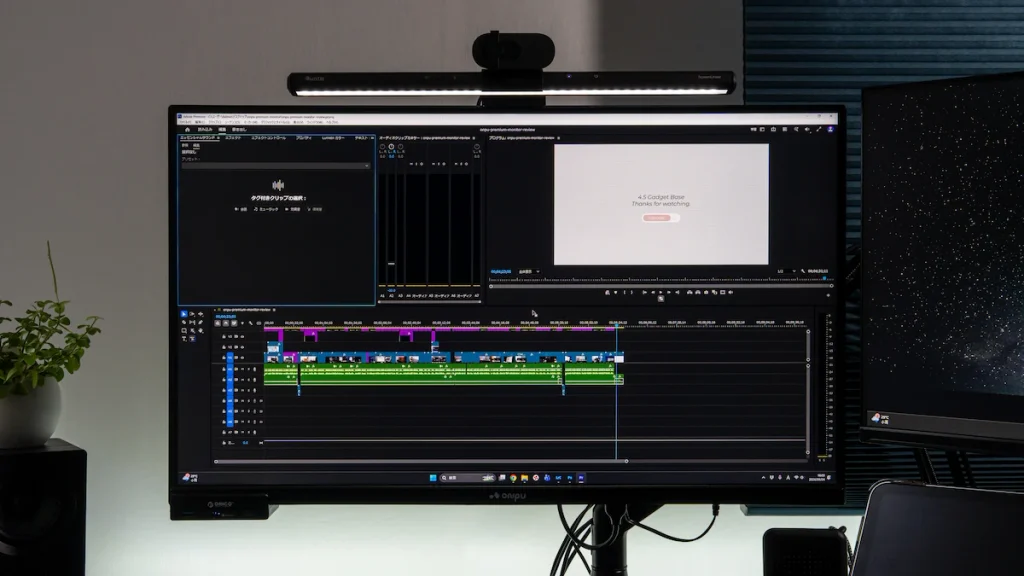Solo audio track A1 in timeline
1024x576 pixels.
click(x=249, y=369)
